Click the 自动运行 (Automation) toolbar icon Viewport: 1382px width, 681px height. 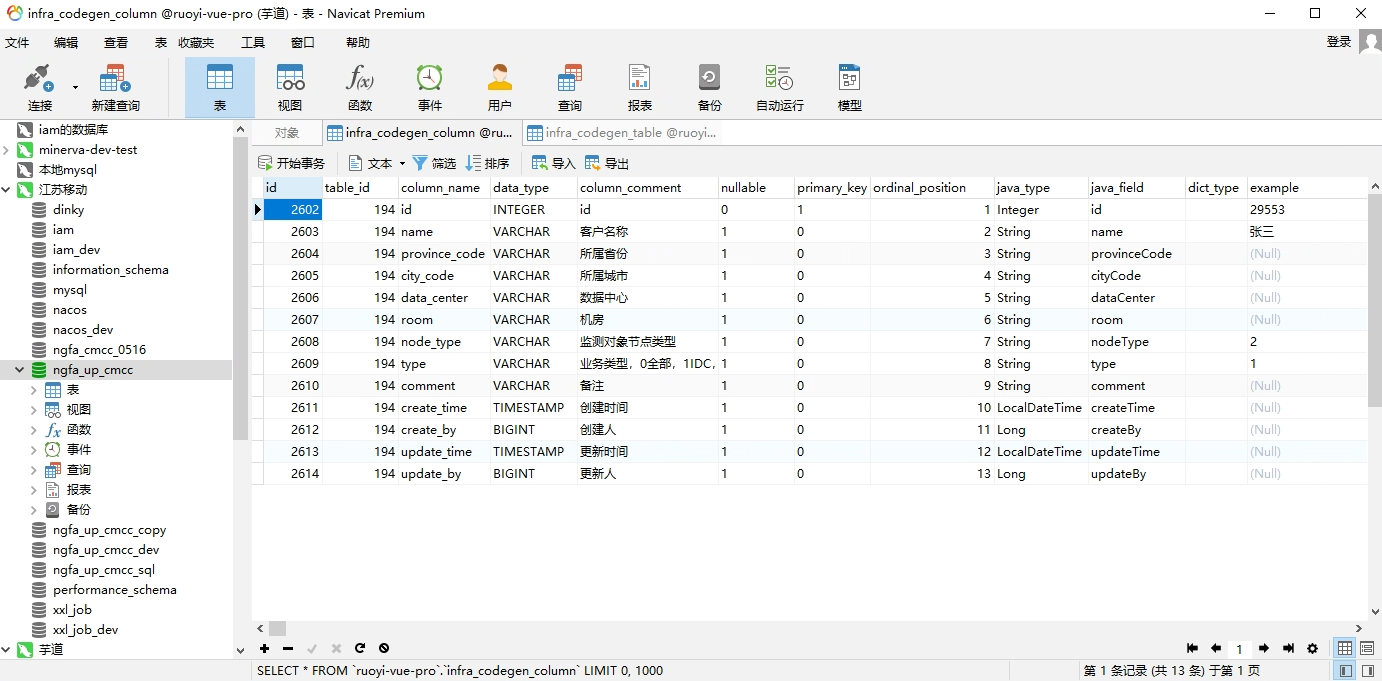point(779,88)
